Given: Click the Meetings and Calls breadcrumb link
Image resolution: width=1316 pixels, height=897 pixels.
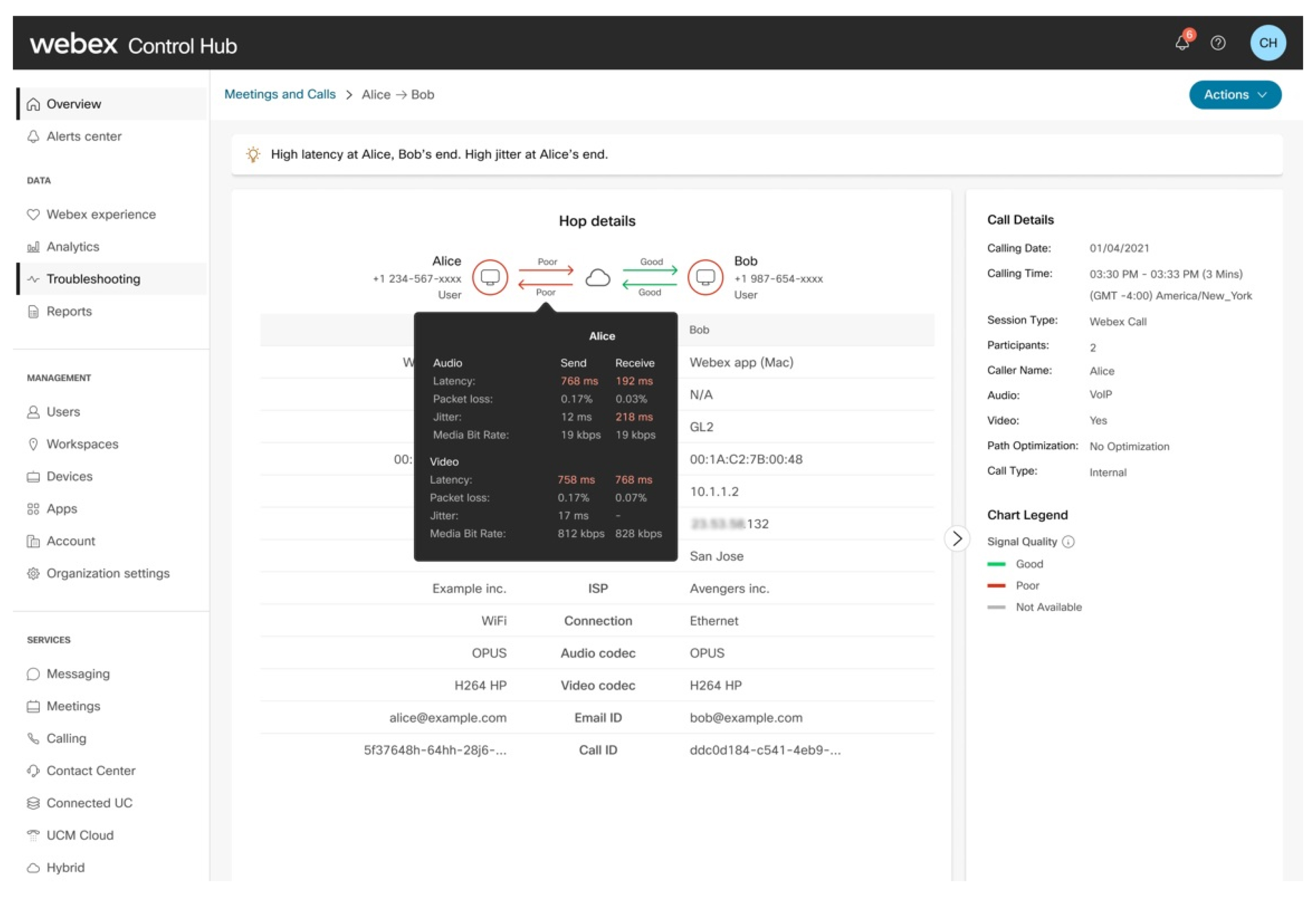Looking at the screenshot, I should (x=280, y=95).
